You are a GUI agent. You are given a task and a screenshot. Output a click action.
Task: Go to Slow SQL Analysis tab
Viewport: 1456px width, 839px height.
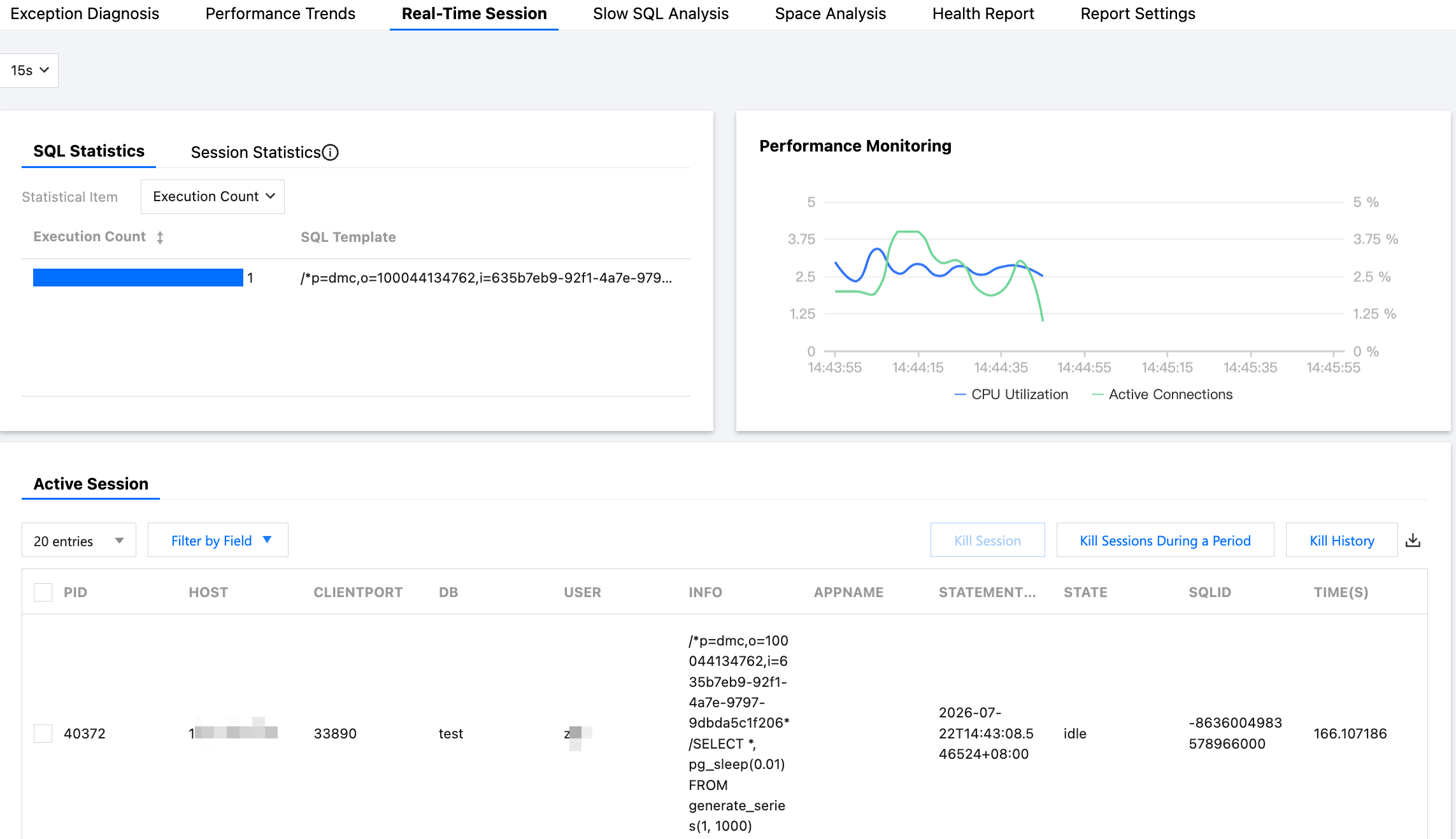660,13
